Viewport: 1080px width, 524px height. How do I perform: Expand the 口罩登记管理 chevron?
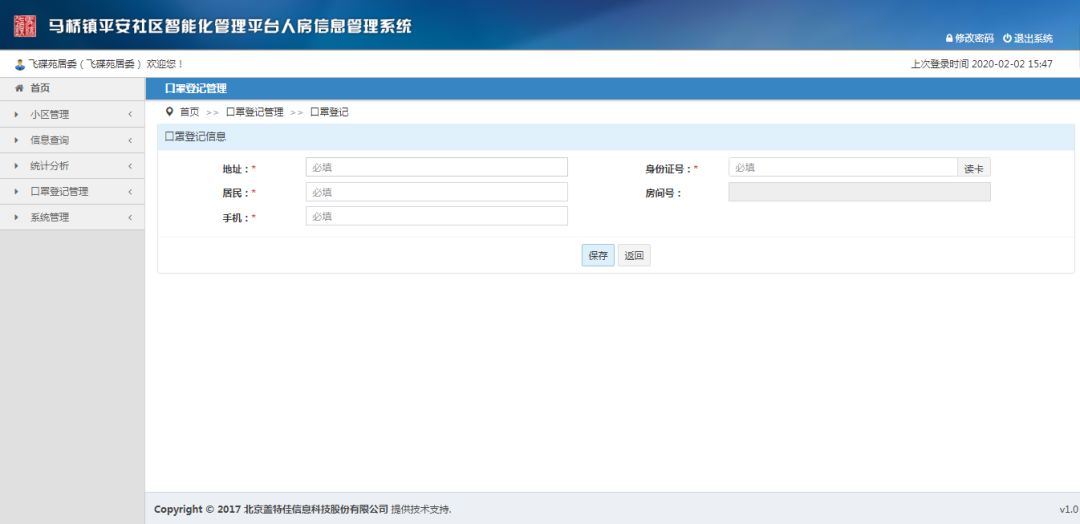click(130, 191)
